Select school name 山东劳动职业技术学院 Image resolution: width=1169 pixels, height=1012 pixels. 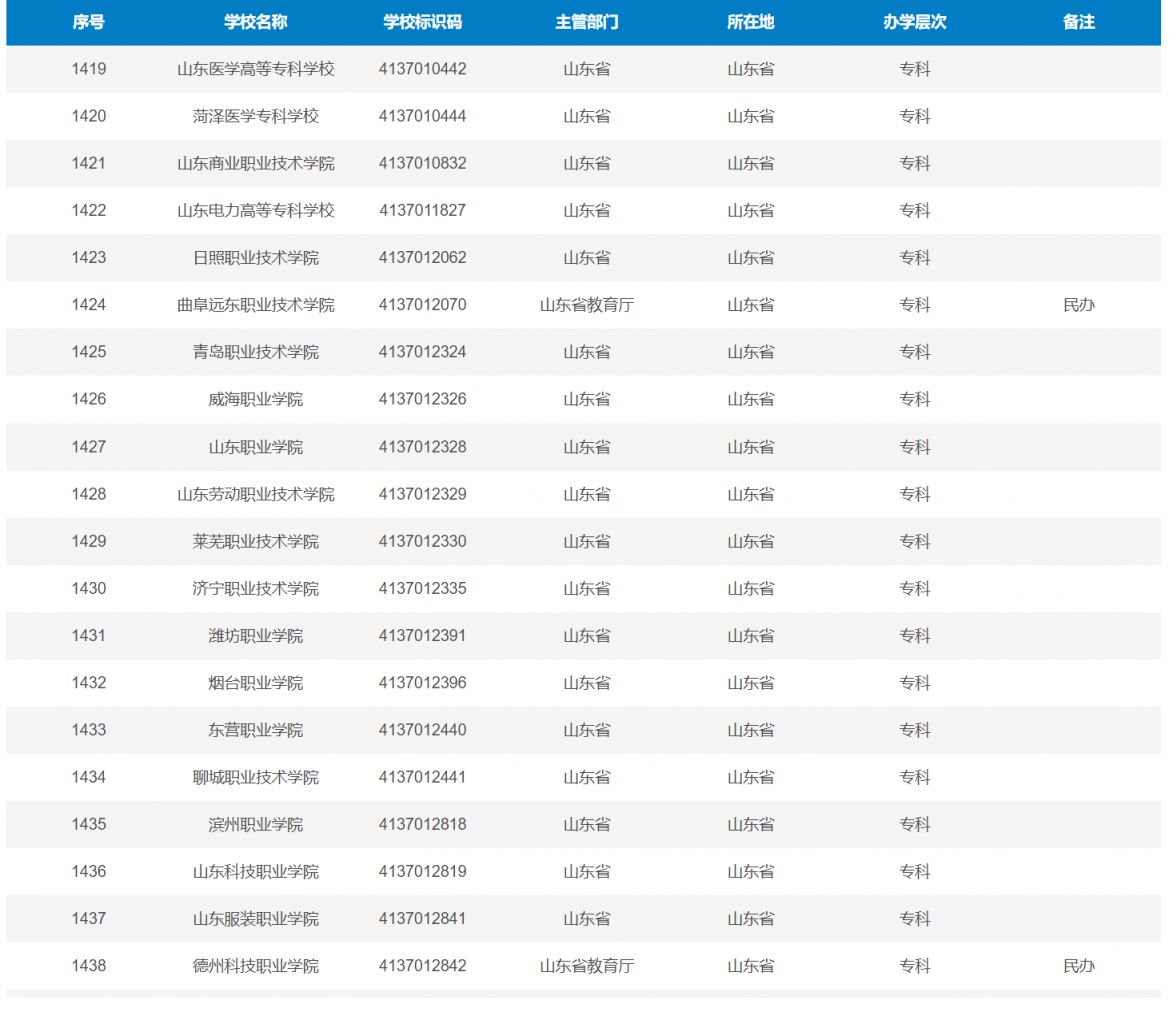pos(256,494)
